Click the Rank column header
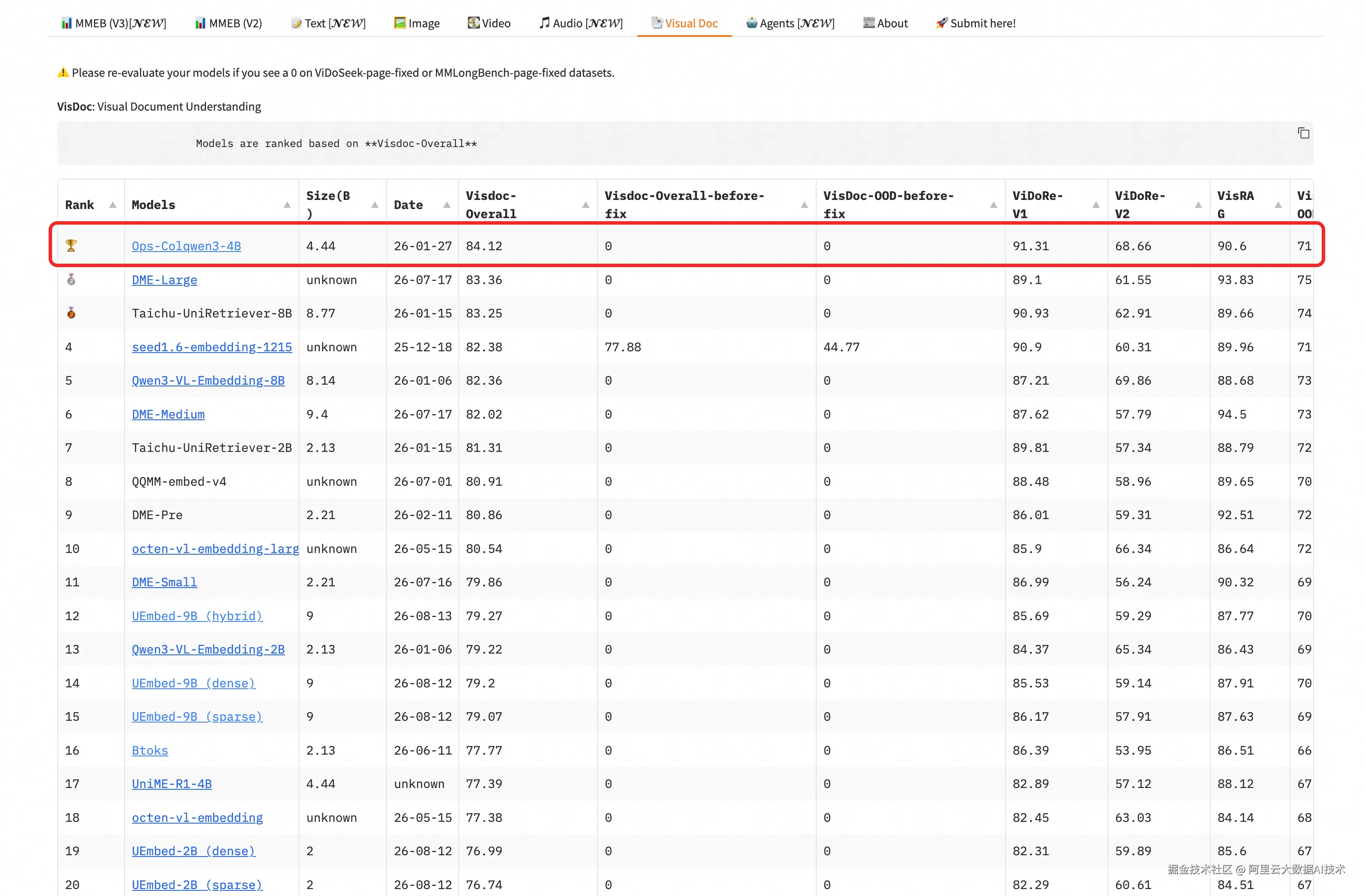1366x896 pixels. pos(91,205)
